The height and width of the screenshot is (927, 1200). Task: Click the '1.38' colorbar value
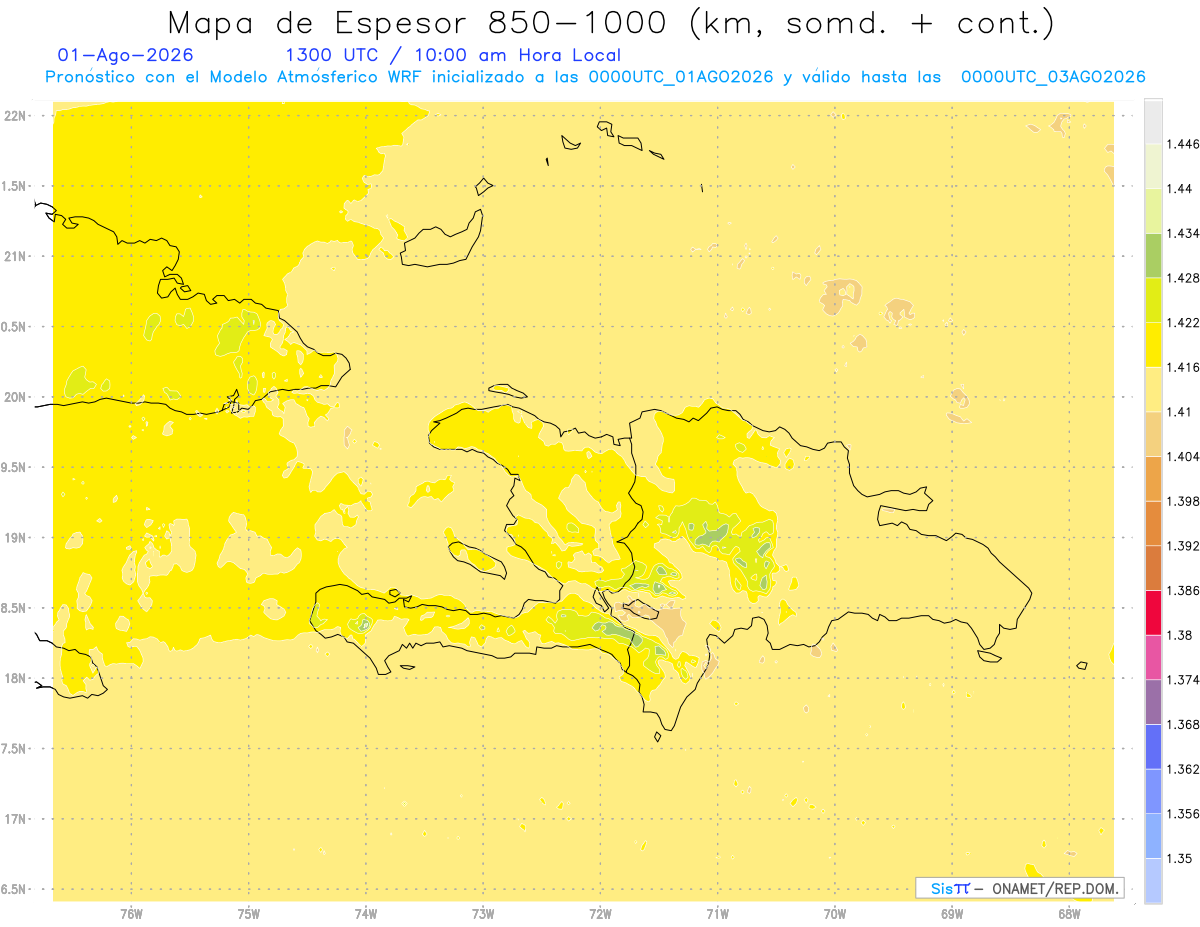coord(1179,635)
